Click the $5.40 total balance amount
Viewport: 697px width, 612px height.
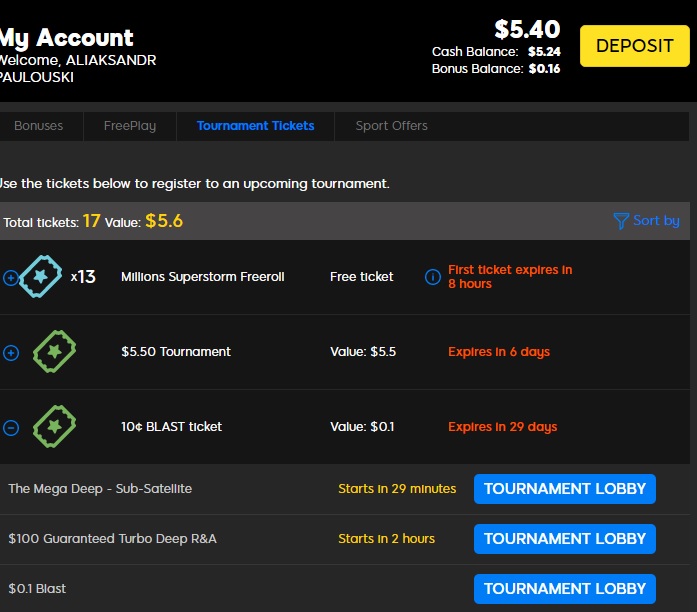click(x=527, y=29)
